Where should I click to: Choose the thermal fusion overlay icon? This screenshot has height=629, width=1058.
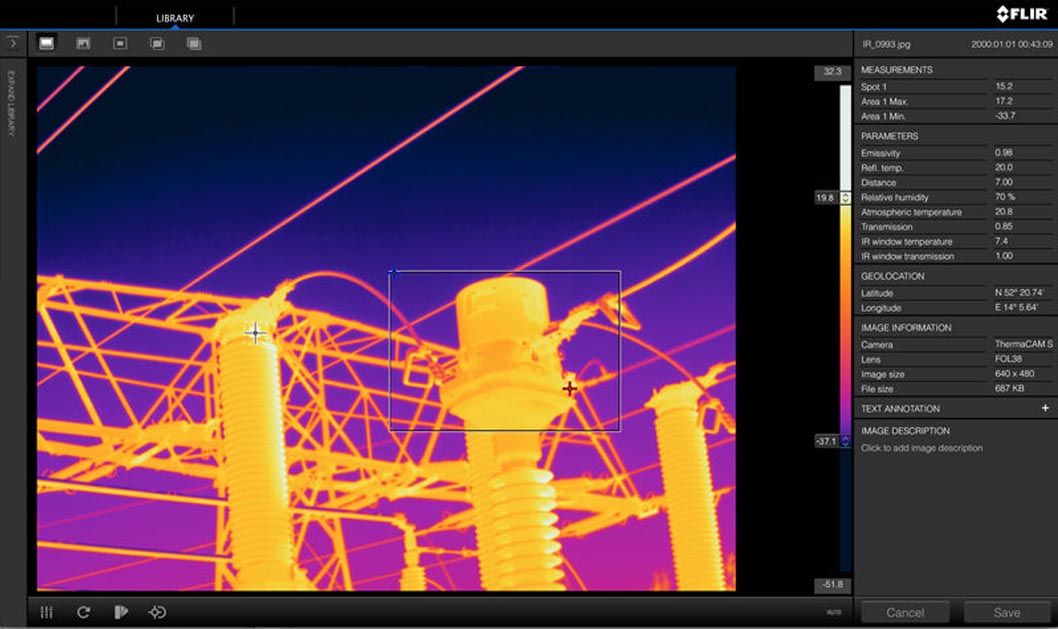(x=157, y=43)
